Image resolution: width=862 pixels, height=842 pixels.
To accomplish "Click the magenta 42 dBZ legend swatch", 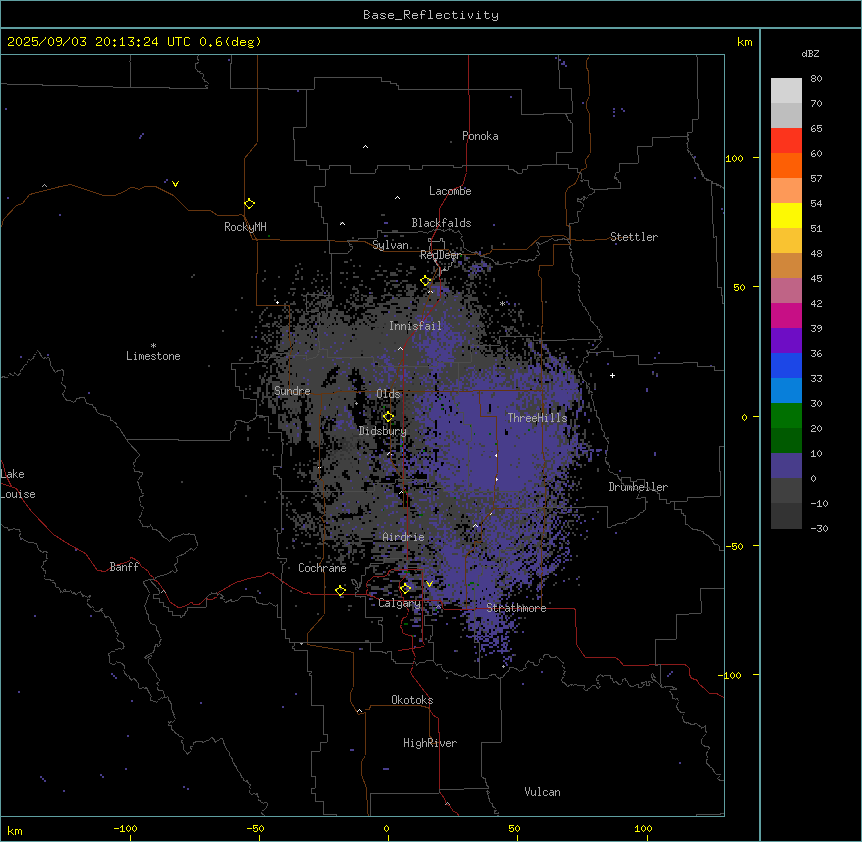I will (786, 315).
